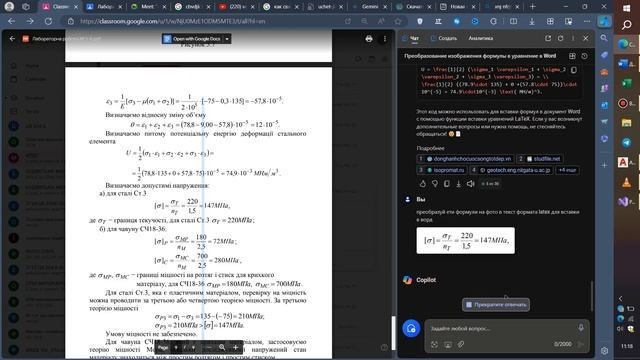Use microphone for voice input
Viewport: 640px width, 360px height.
(x=581, y=328)
